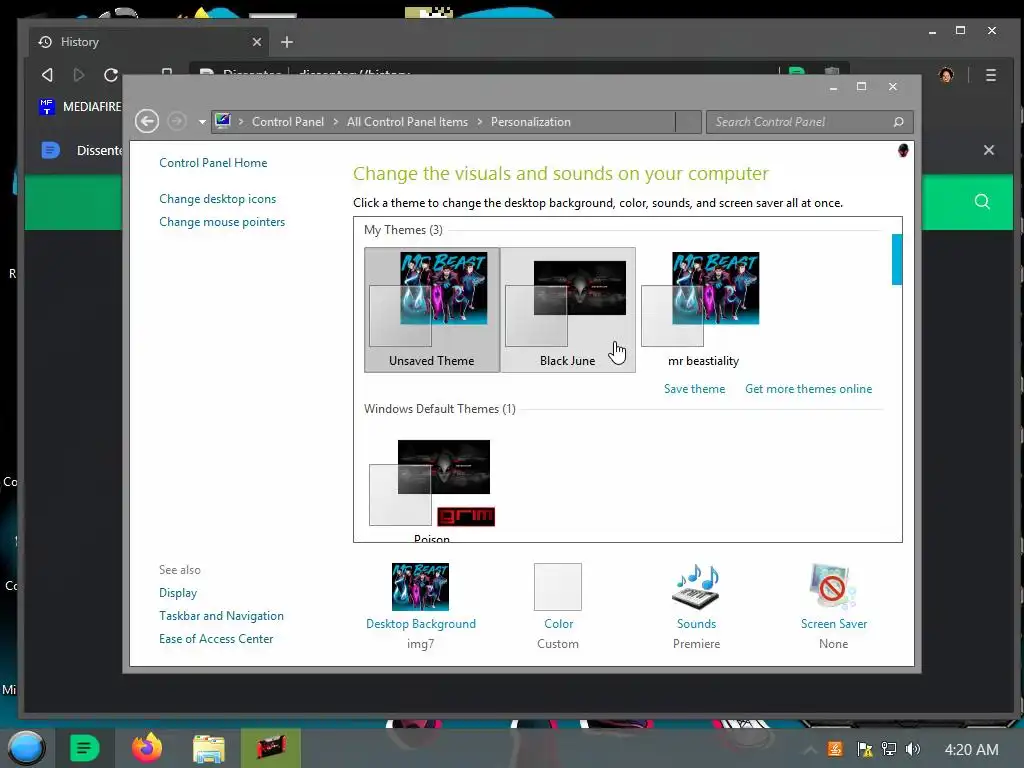
Task: Select Personalization breadcrumb
Action: 530,122
